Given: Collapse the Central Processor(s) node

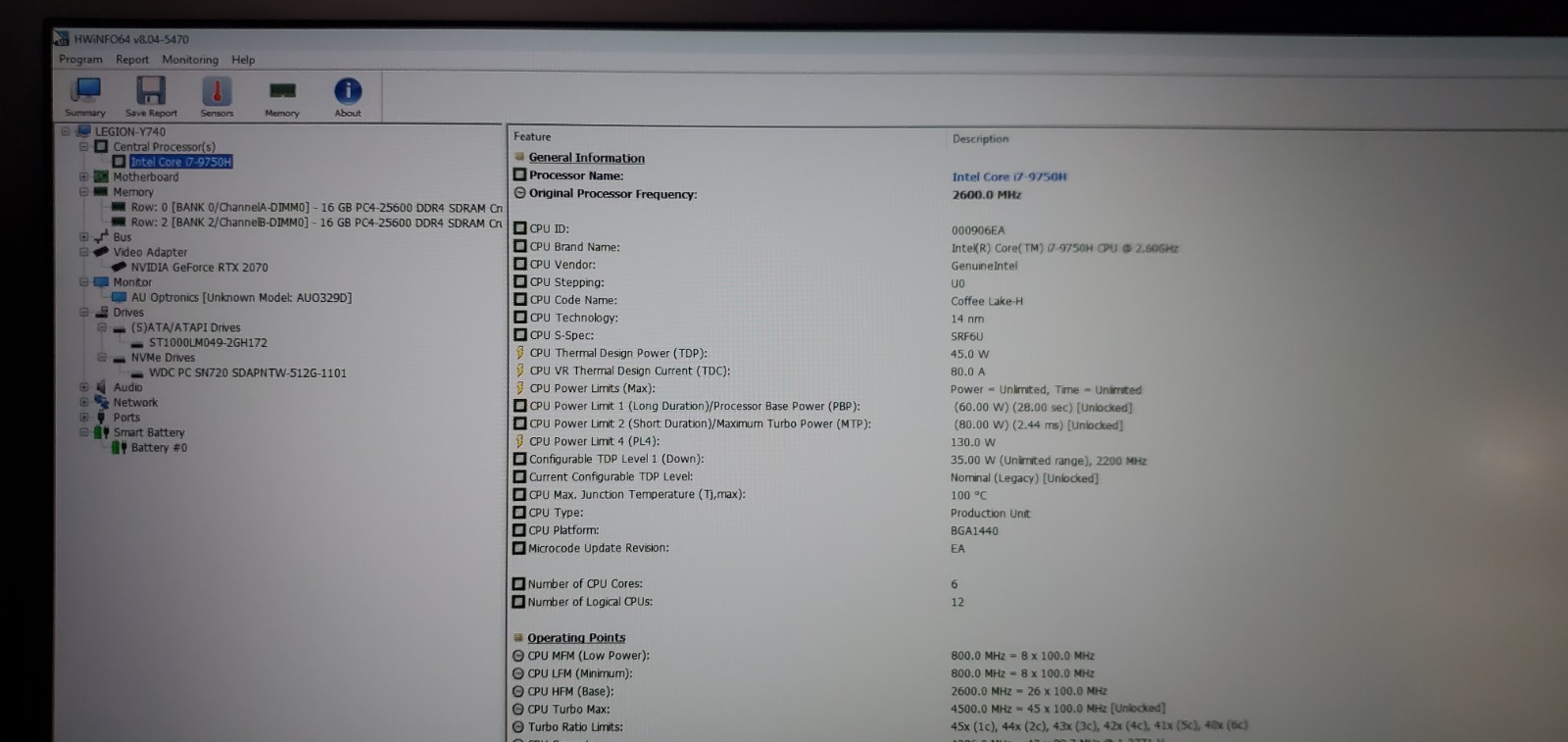Looking at the screenshot, I should click(84, 146).
